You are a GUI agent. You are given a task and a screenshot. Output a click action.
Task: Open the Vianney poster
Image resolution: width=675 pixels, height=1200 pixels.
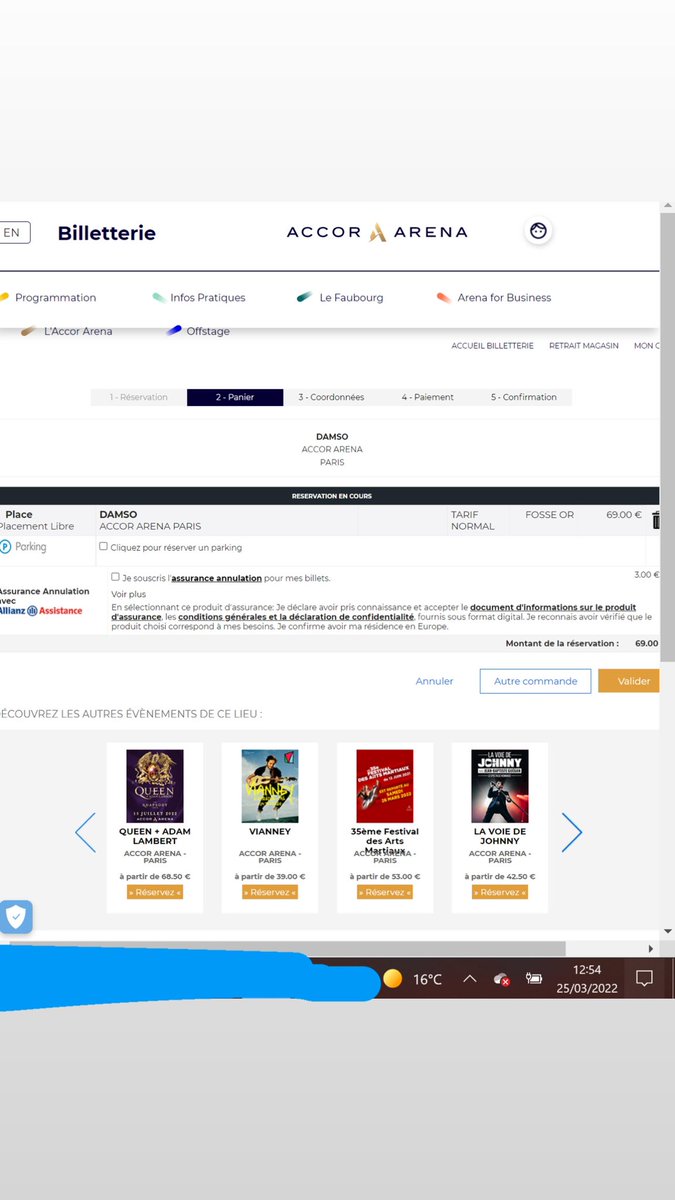270,786
